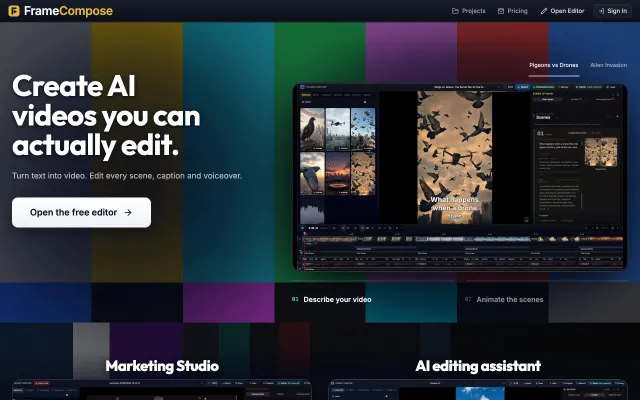Click the AI editing assistant heading
Image resolution: width=640 pixels, height=400 pixels.
[x=478, y=366]
